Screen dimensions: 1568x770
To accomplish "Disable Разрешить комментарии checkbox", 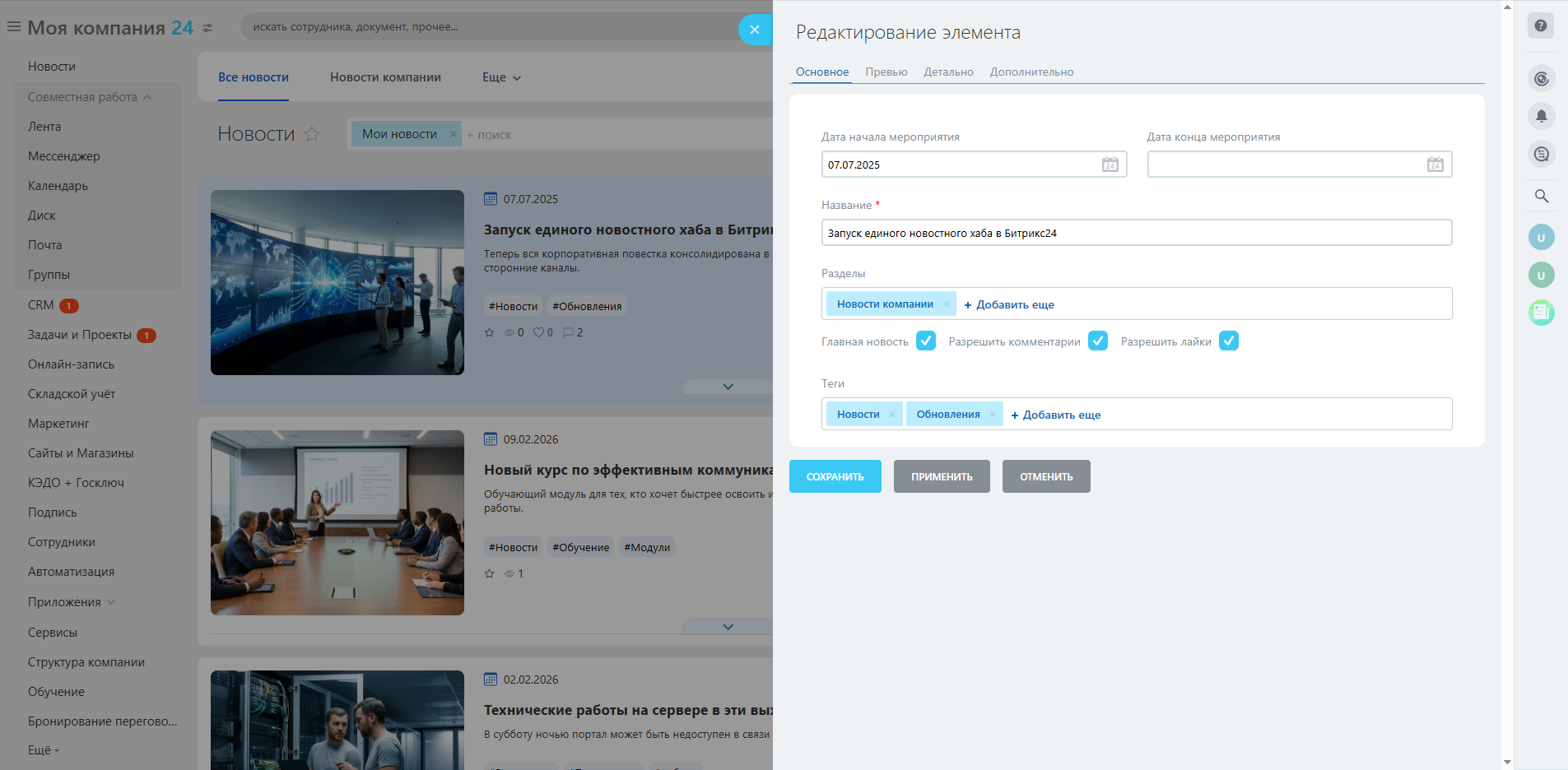I will pyautogui.click(x=1097, y=341).
